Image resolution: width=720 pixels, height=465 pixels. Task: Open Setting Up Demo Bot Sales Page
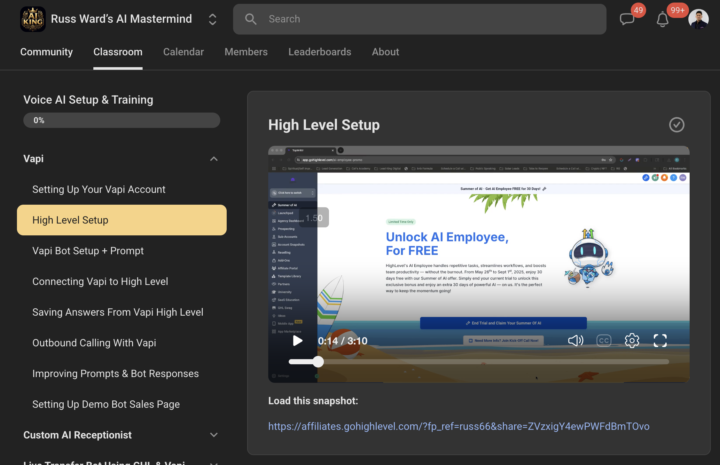coord(122,404)
